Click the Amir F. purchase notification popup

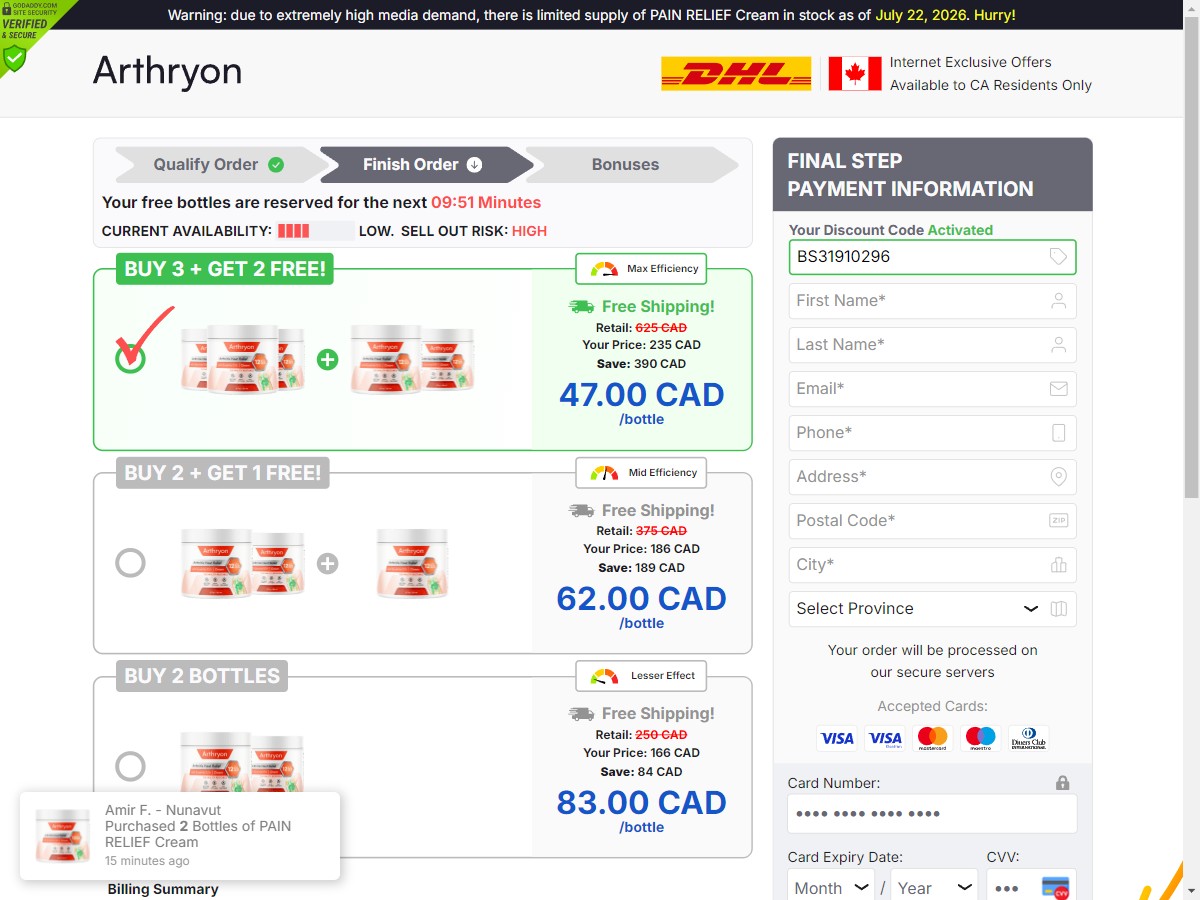coord(180,836)
